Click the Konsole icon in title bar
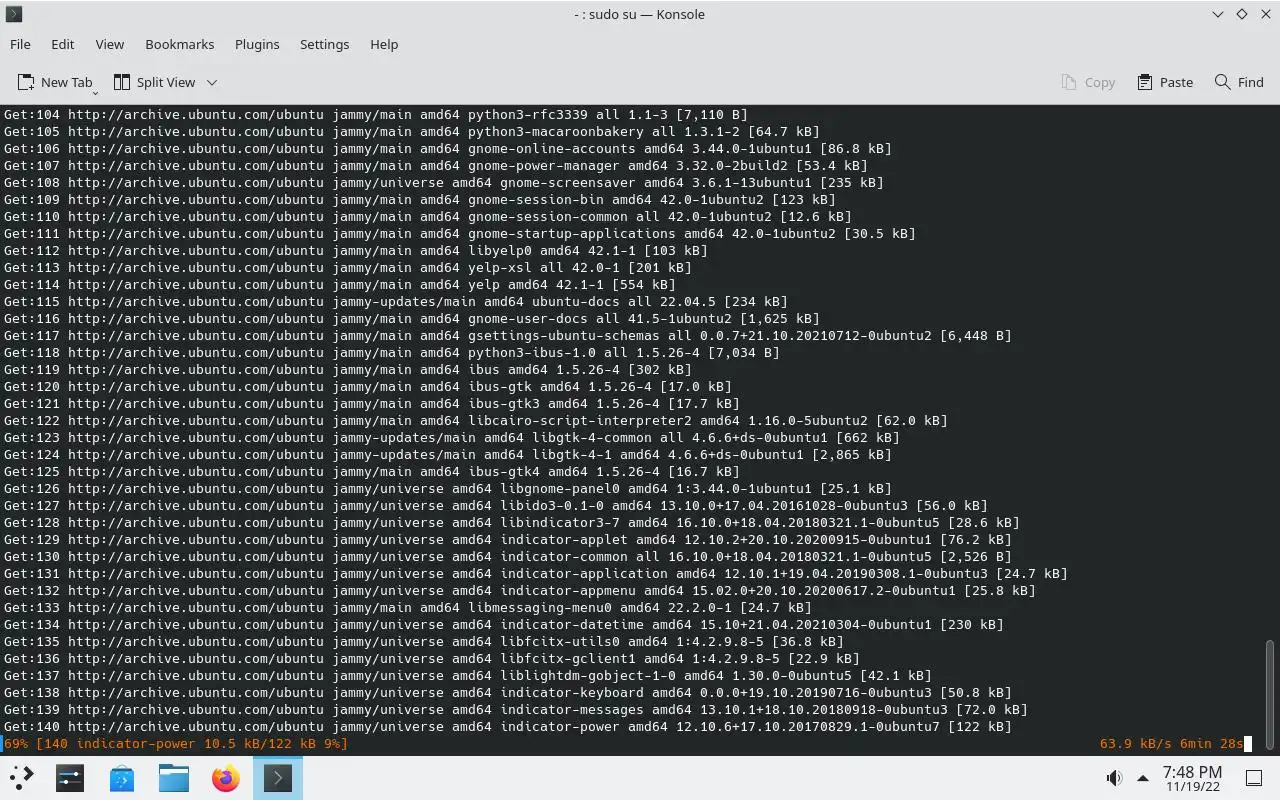 pos(14,14)
